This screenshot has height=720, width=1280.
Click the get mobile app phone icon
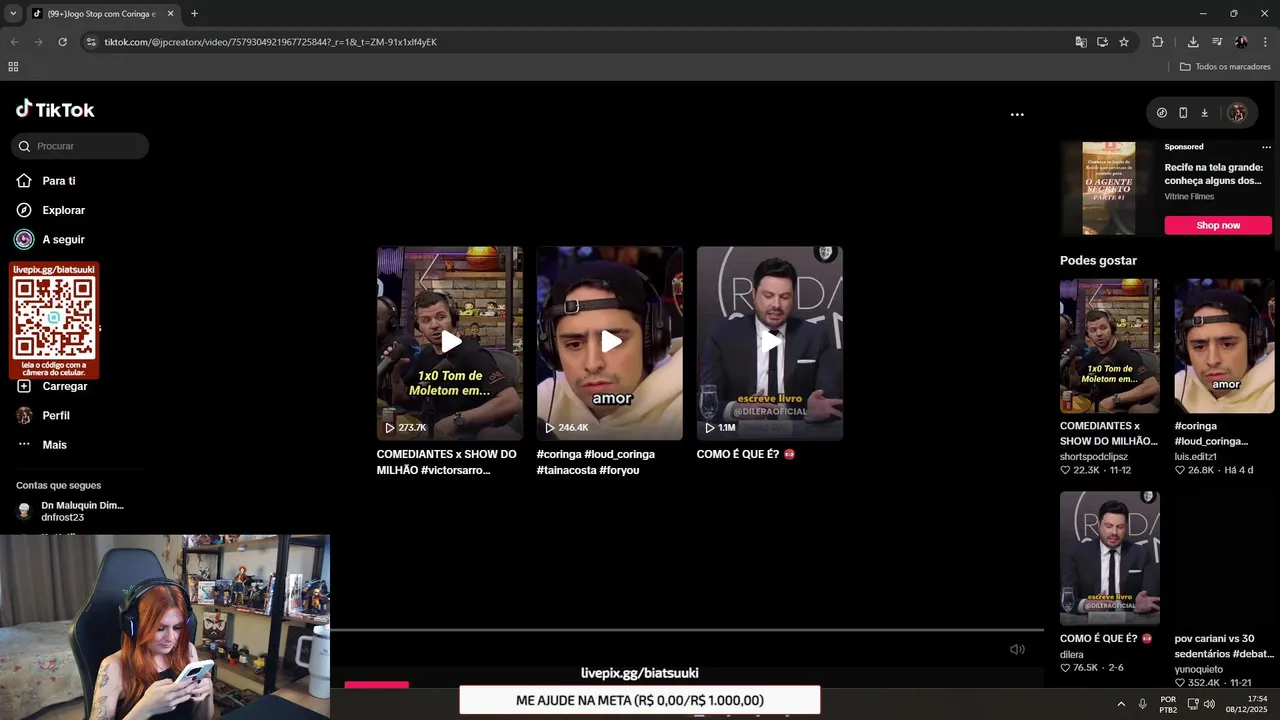pos(1183,113)
